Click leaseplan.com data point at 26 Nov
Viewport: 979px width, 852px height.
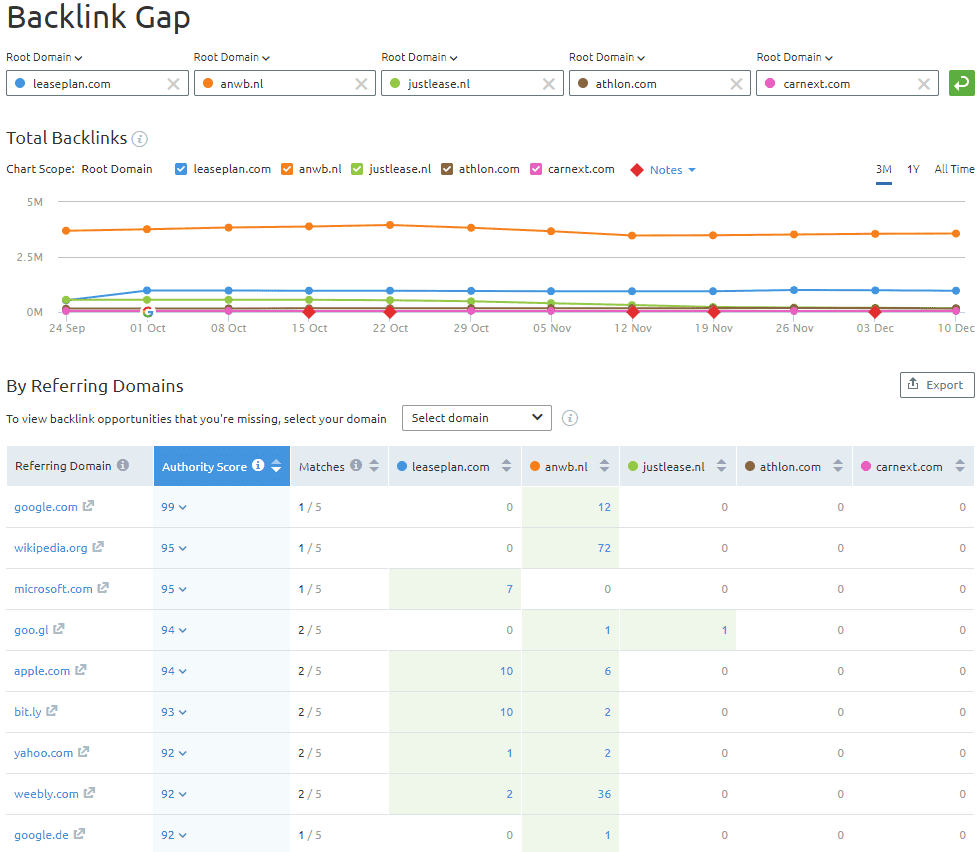[794, 290]
